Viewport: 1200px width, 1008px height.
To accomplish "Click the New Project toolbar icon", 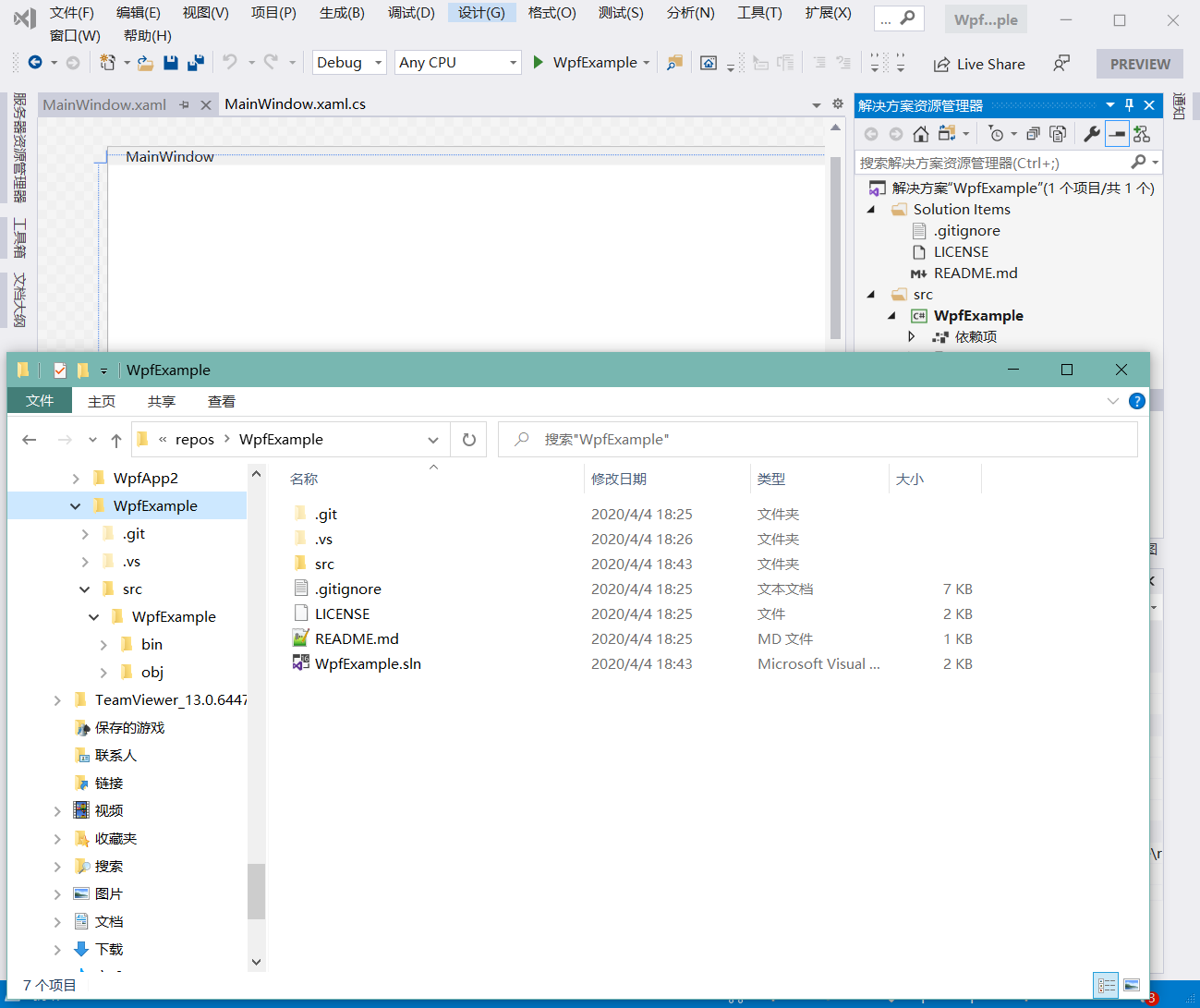I will tap(107, 63).
